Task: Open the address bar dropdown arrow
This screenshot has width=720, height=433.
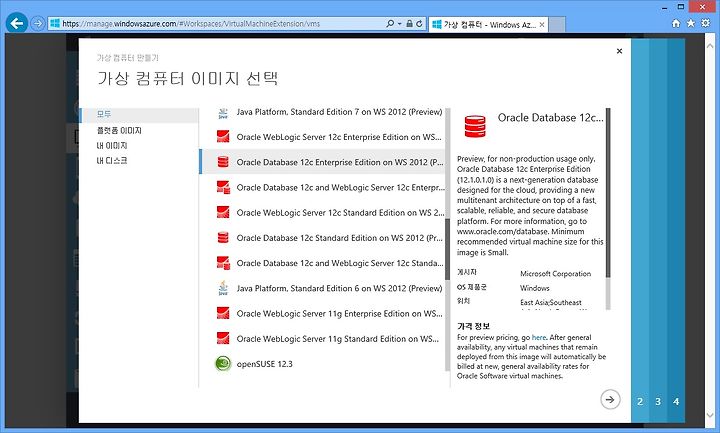Action: coord(399,23)
